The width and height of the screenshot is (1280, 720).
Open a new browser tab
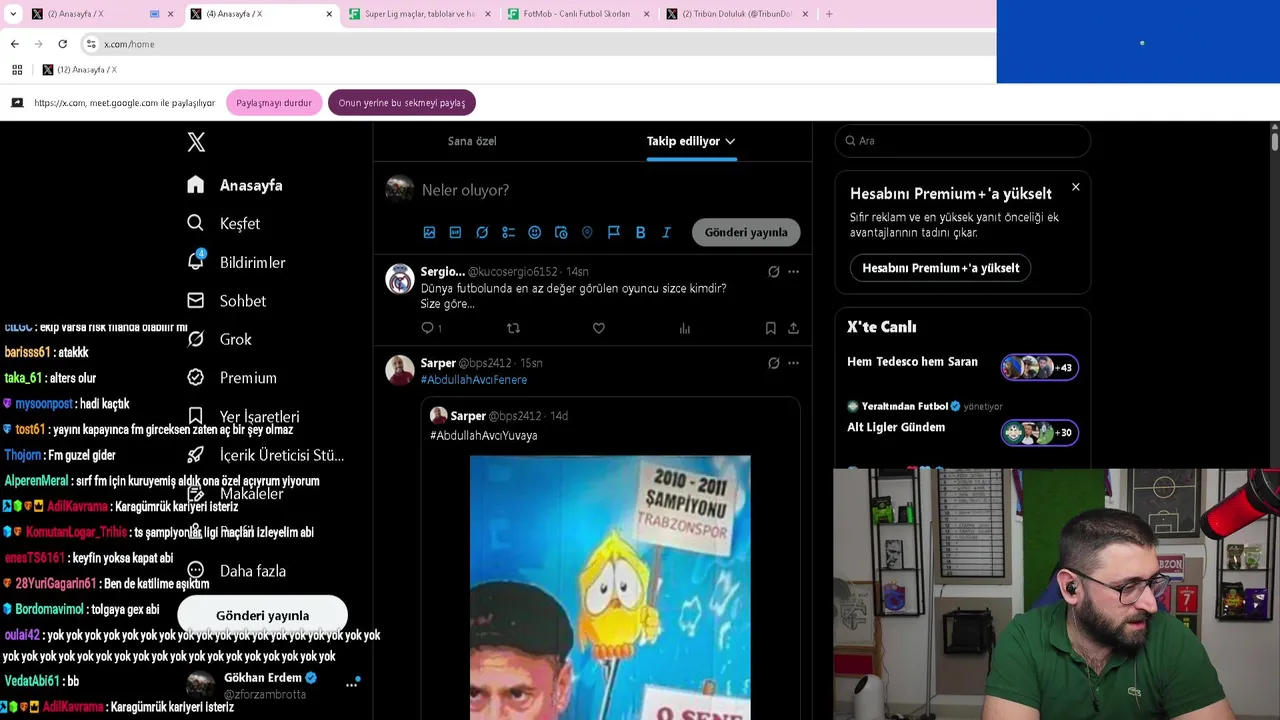[829, 14]
